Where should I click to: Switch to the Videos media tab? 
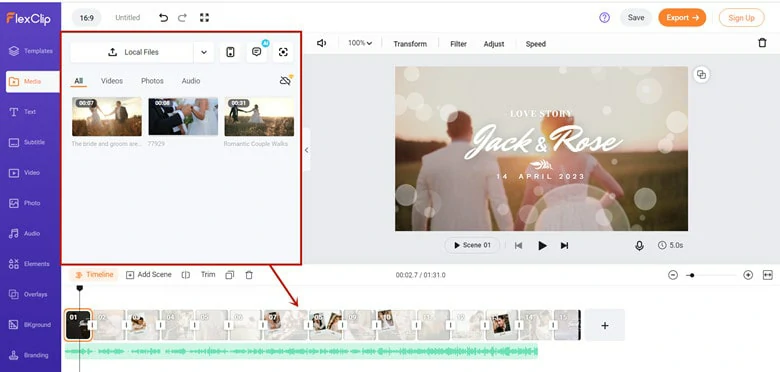[x=112, y=81]
